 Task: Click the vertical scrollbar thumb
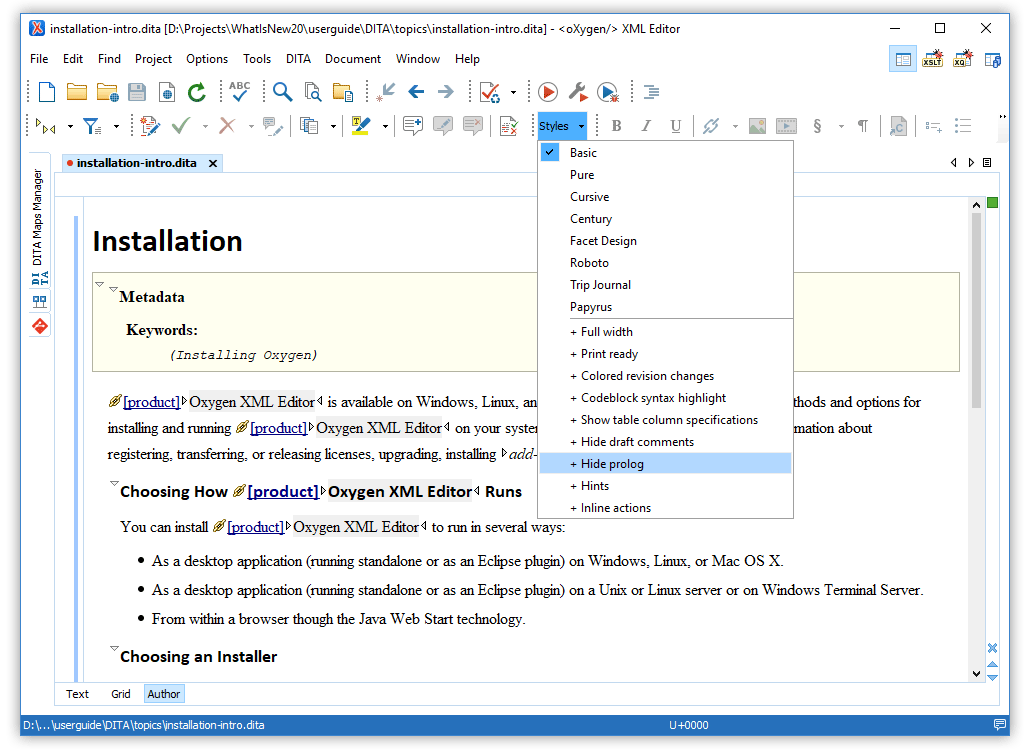click(976, 309)
